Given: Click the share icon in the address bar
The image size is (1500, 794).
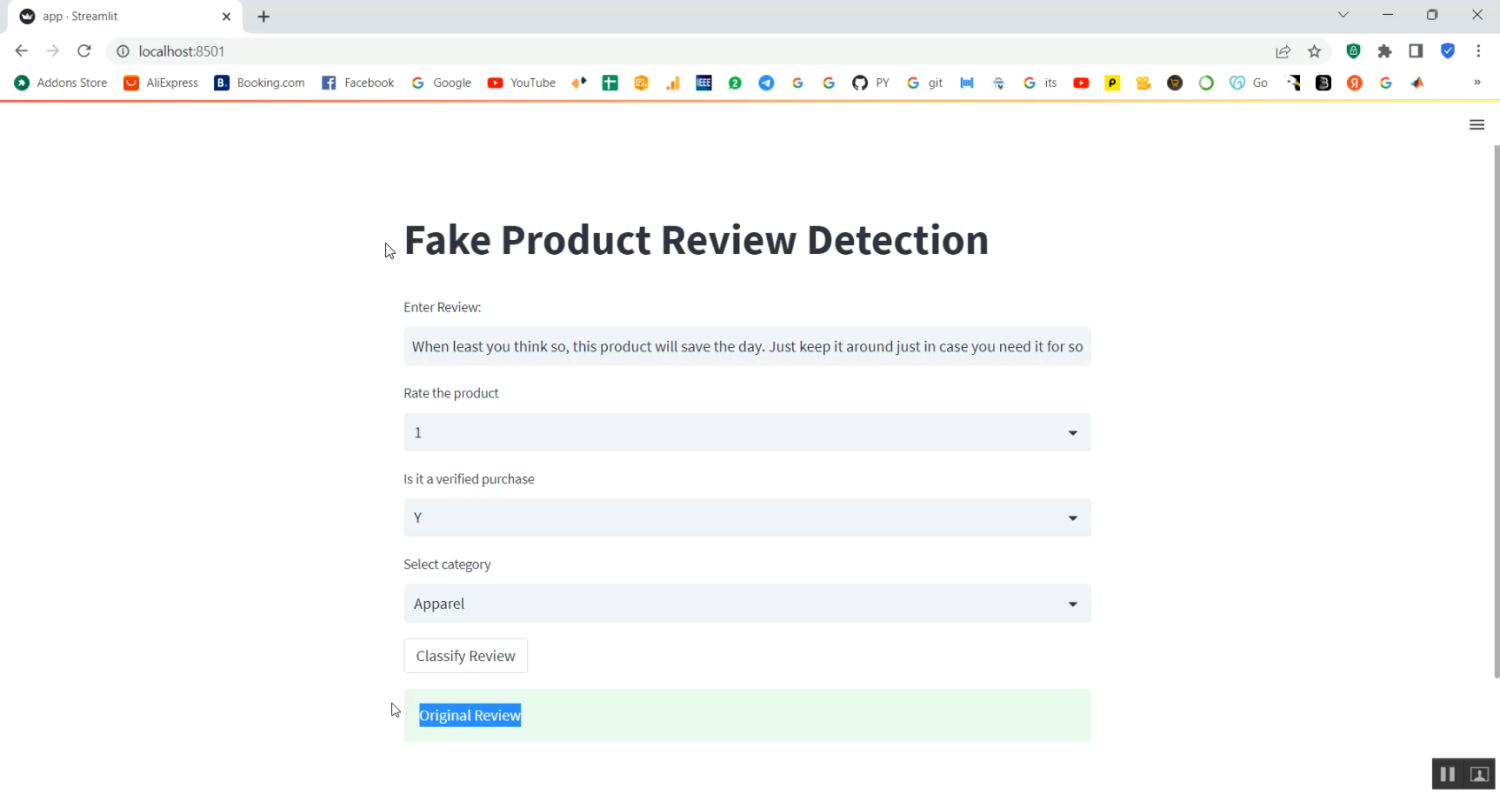Looking at the screenshot, I should 1283,51.
